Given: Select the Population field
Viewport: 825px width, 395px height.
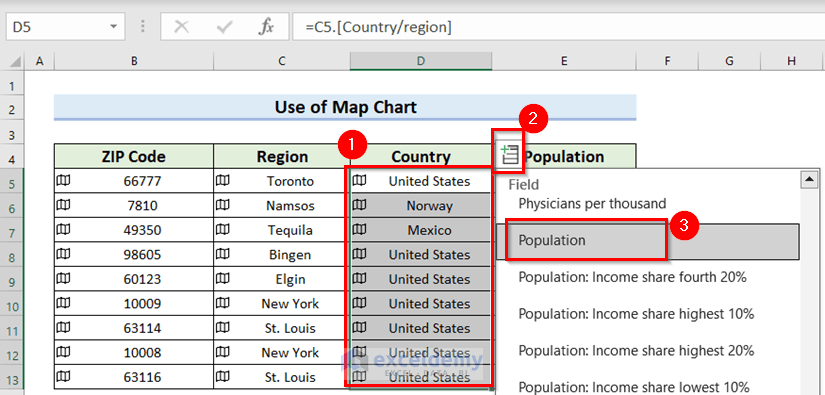Looking at the screenshot, I should tap(648, 241).
